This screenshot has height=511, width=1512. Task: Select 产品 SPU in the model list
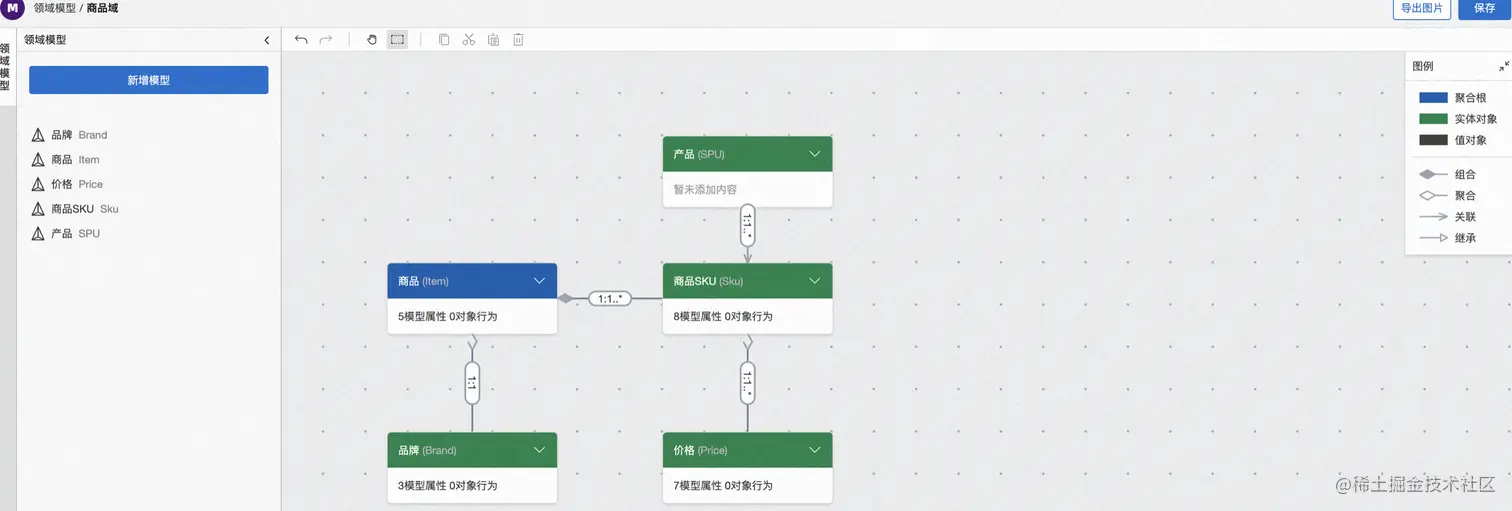[75, 234]
